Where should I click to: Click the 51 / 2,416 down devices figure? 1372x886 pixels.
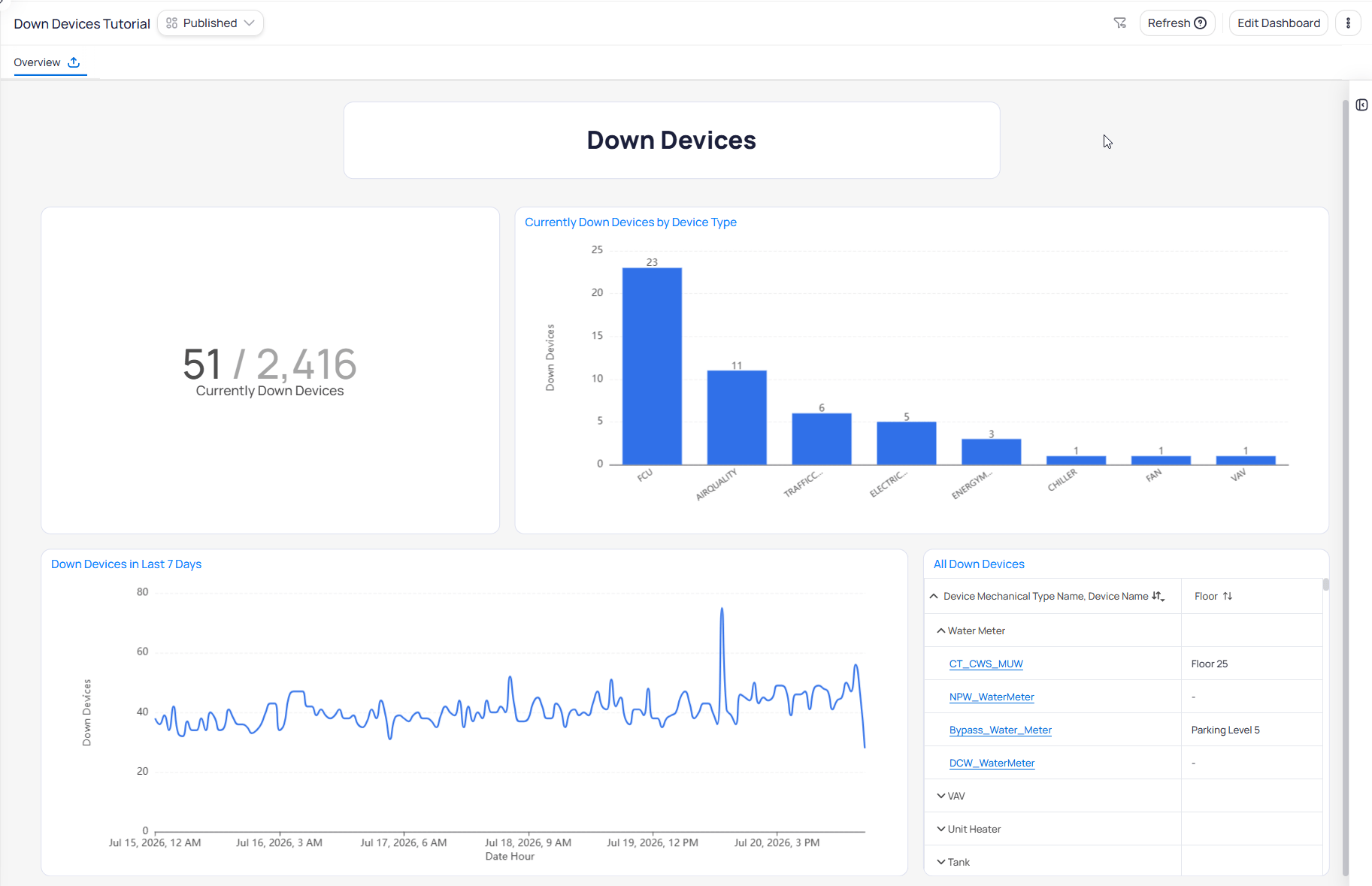coord(269,364)
